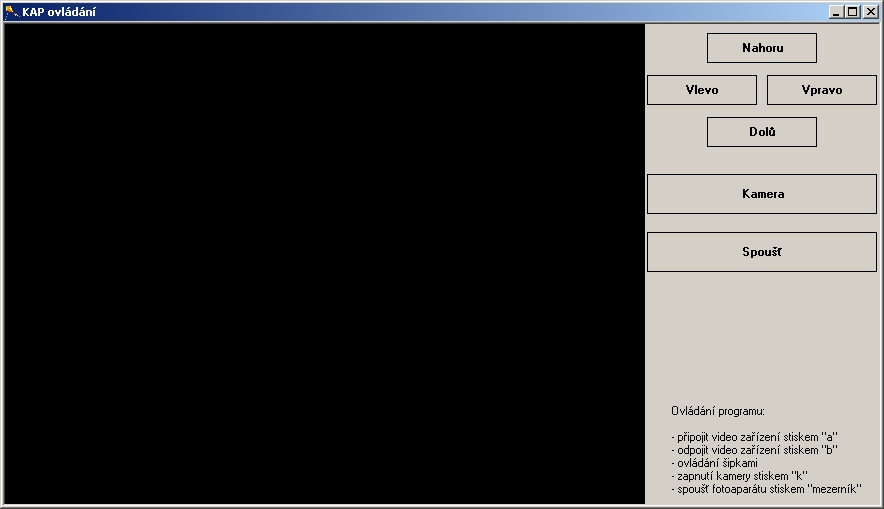This screenshot has width=884, height=509.
Task: Click the "Ovládání programu:" heading text
Action: click(x=717, y=411)
